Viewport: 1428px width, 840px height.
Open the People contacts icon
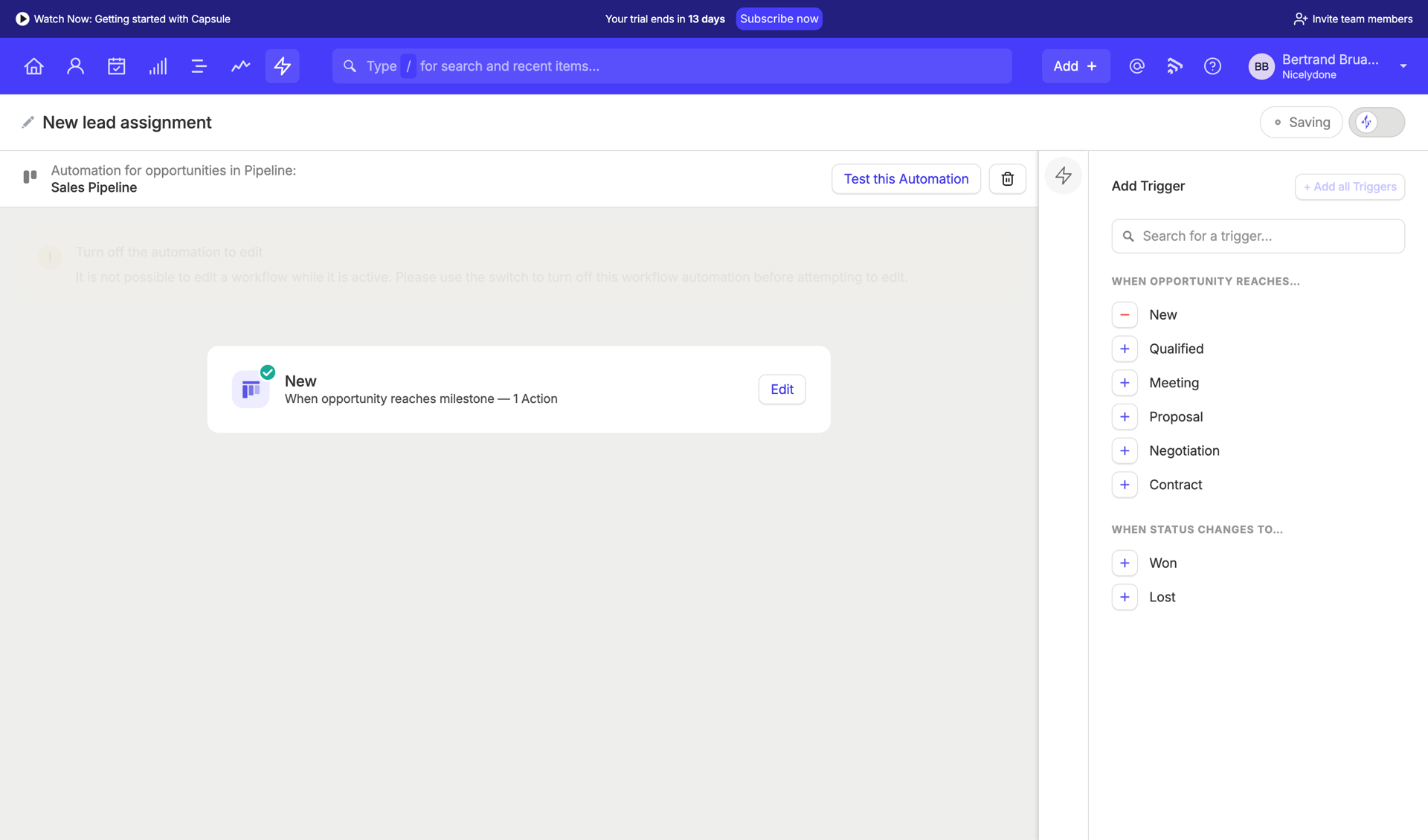(75, 65)
